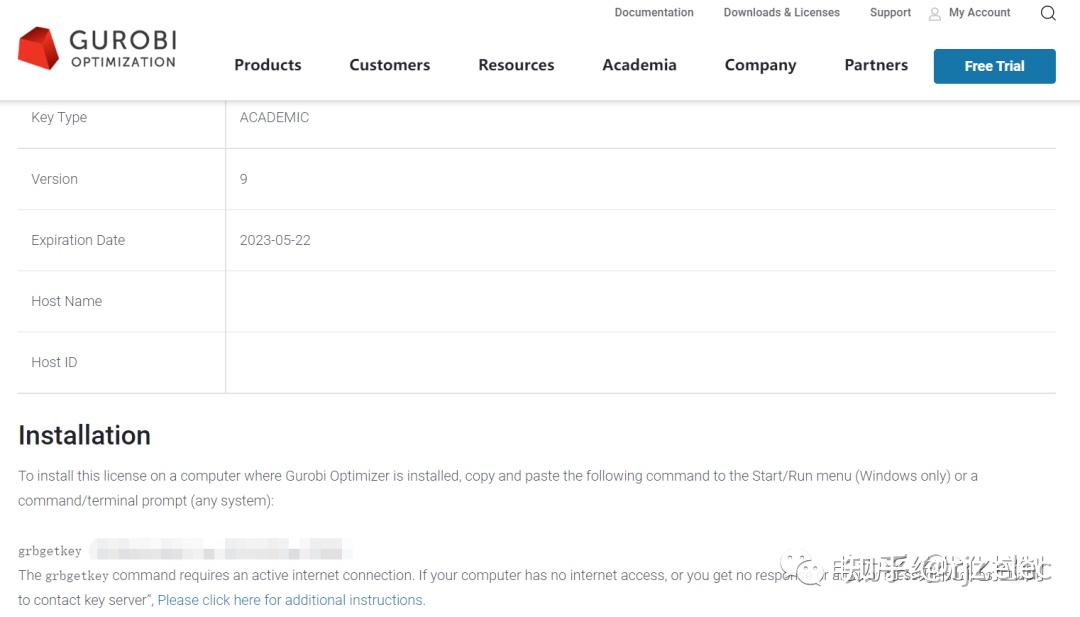The image size is (1080, 617).
Task: Open the Documentation link
Action: 654,13
